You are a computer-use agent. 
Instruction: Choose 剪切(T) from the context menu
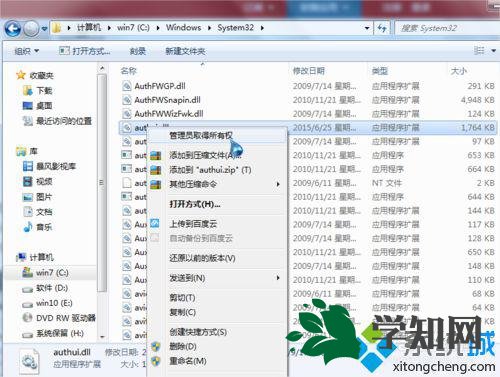[x=217, y=298]
